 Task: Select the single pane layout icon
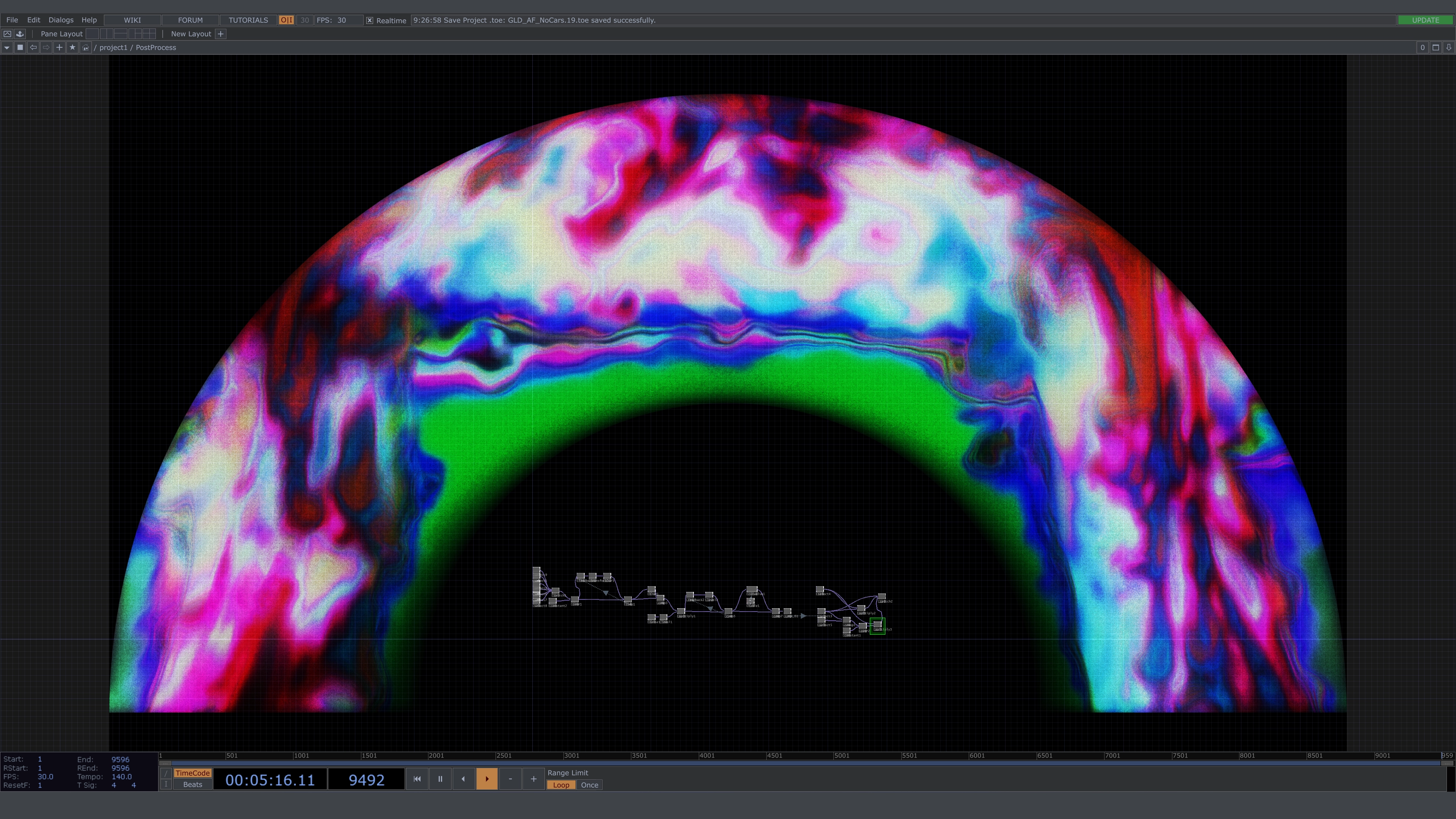click(x=92, y=34)
